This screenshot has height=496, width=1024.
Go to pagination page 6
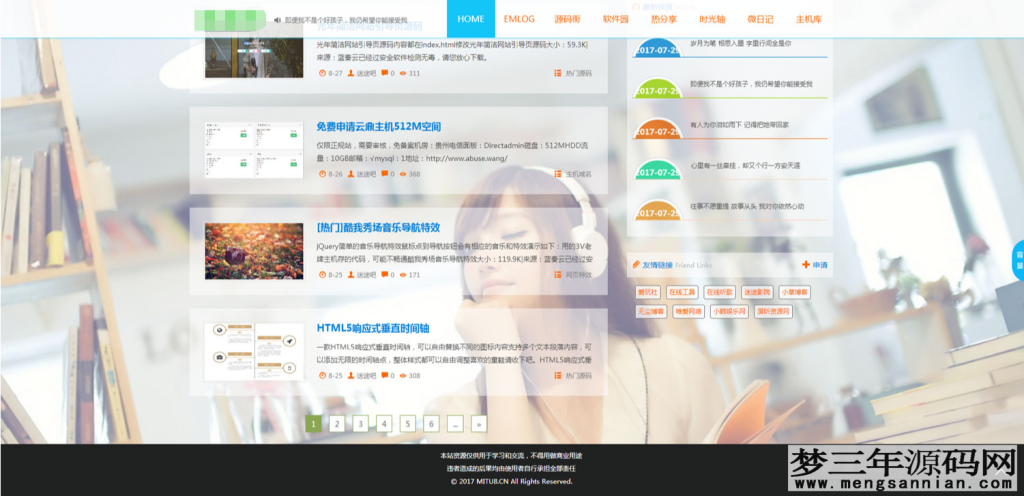point(431,424)
